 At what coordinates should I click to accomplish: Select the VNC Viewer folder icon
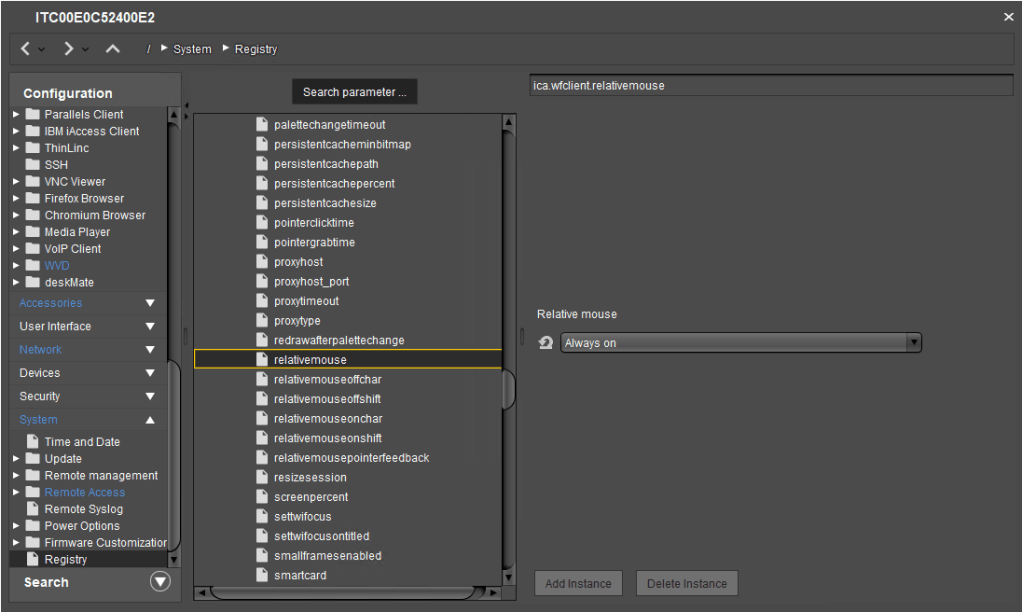point(33,182)
